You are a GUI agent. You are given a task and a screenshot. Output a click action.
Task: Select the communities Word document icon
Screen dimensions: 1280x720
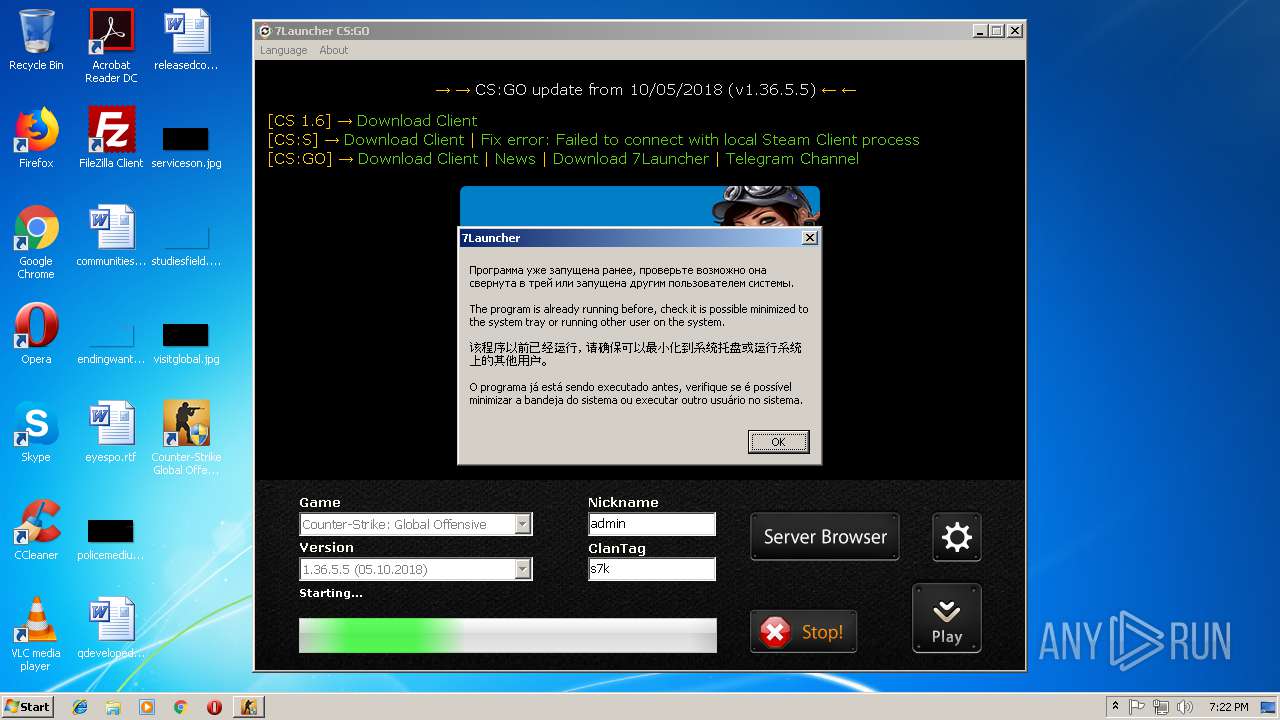point(111,236)
